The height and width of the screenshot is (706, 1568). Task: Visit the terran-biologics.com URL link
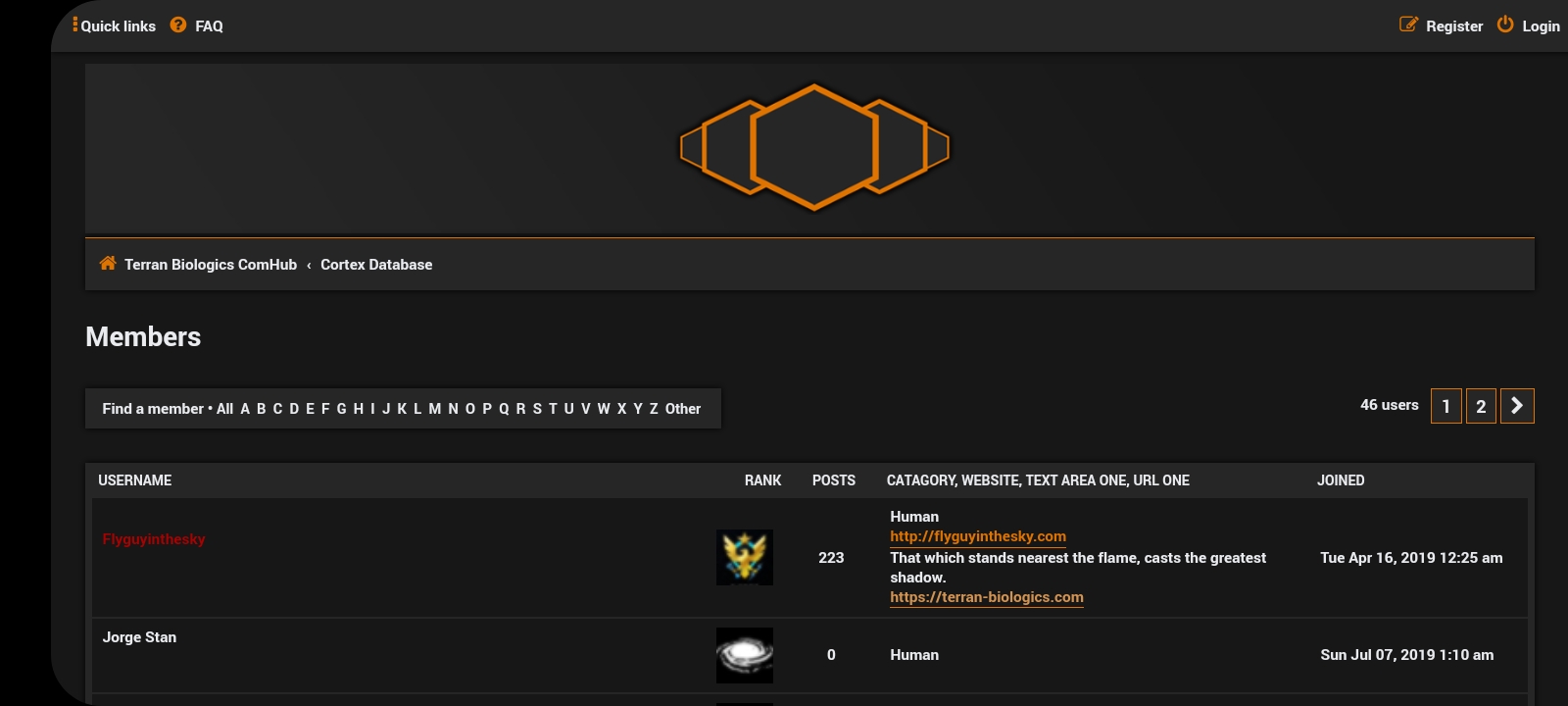pos(986,597)
